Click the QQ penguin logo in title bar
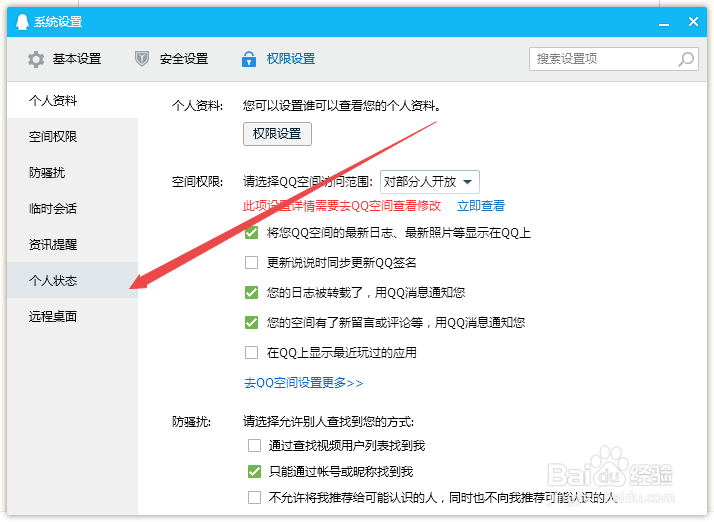 click(22, 21)
